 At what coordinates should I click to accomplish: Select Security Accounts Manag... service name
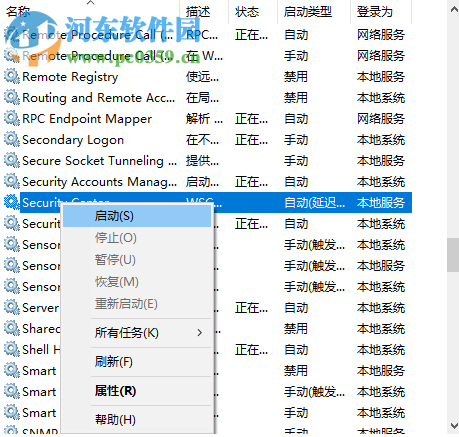pyautogui.click(x=99, y=182)
